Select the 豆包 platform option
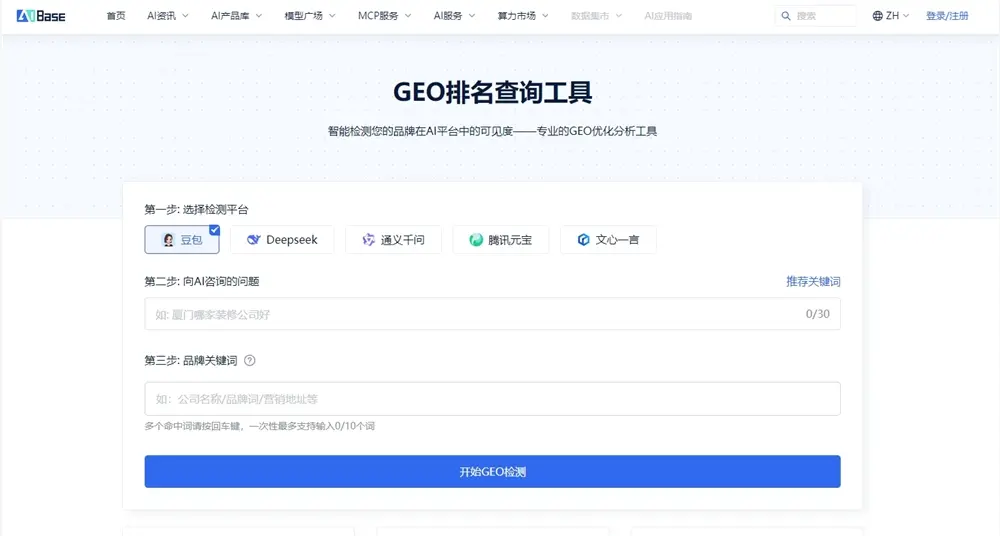The image size is (1000, 536). [182, 240]
